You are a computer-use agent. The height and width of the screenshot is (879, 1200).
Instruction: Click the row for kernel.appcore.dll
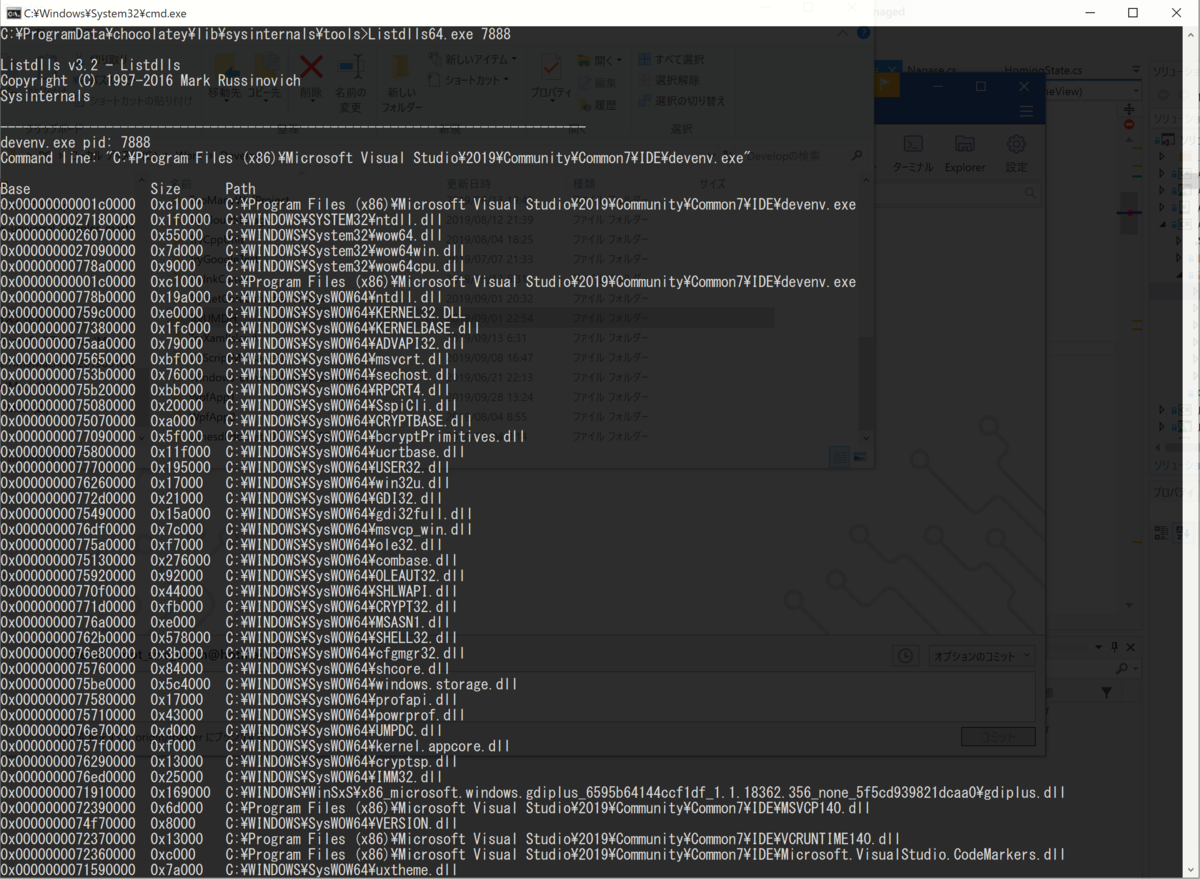tap(255, 746)
